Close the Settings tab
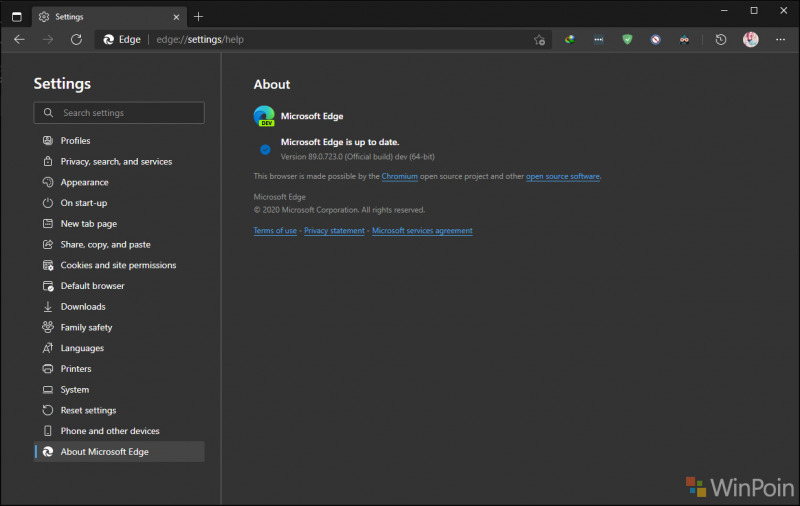Image resolution: width=800 pixels, height=506 pixels. [x=176, y=17]
